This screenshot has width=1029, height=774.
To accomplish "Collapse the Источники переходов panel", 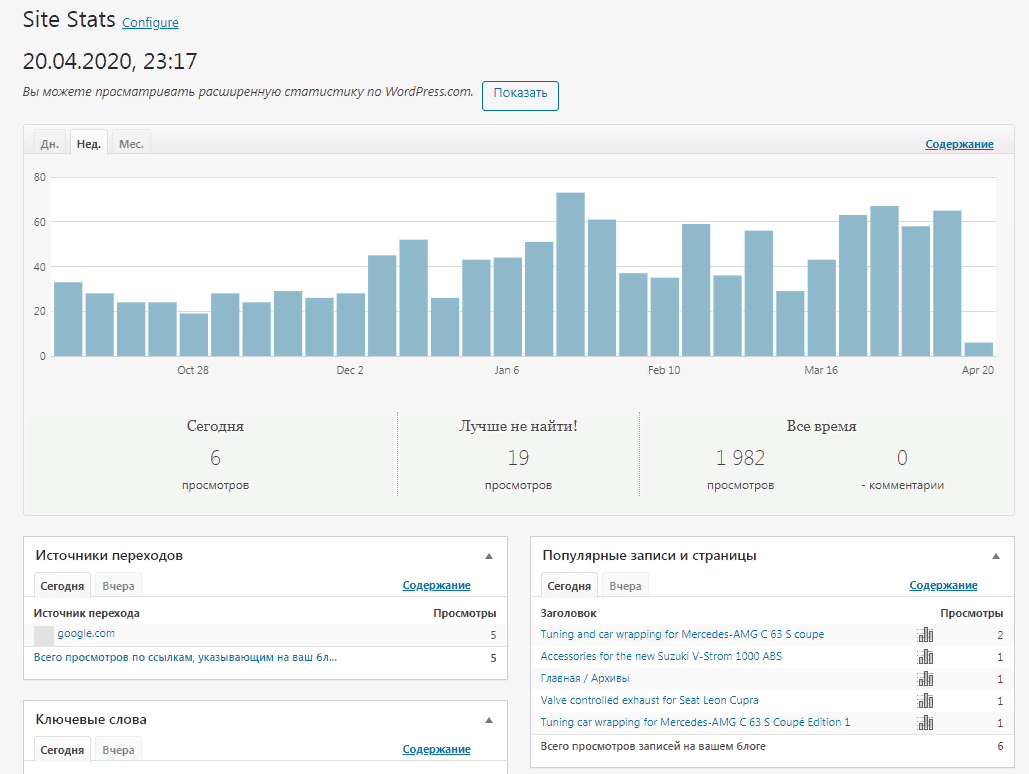I will (x=489, y=556).
